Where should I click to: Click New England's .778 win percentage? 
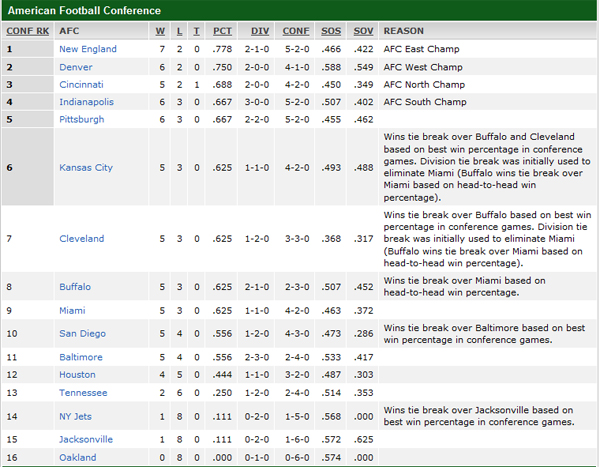pyautogui.click(x=222, y=49)
